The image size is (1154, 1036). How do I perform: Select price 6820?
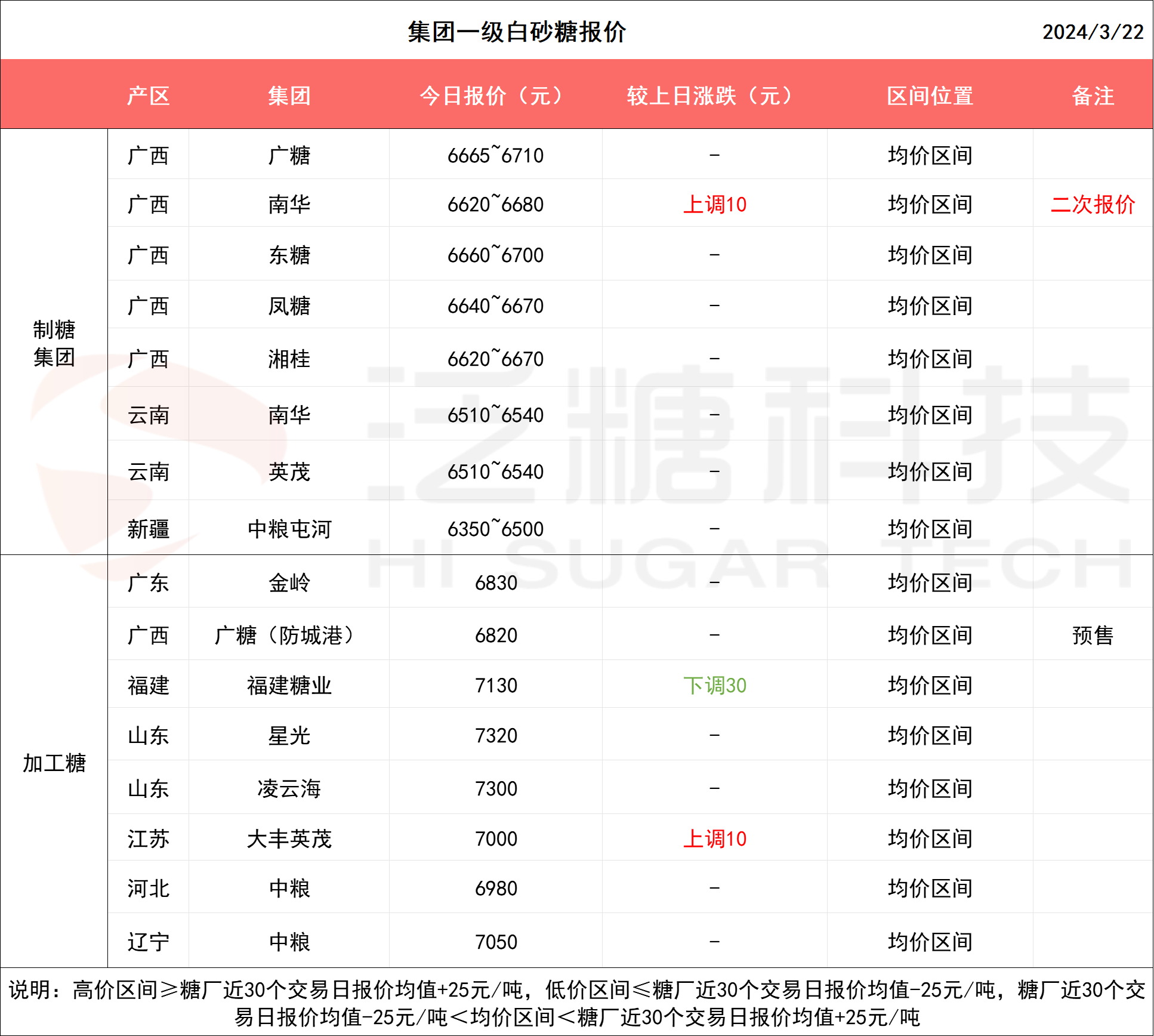click(x=496, y=635)
